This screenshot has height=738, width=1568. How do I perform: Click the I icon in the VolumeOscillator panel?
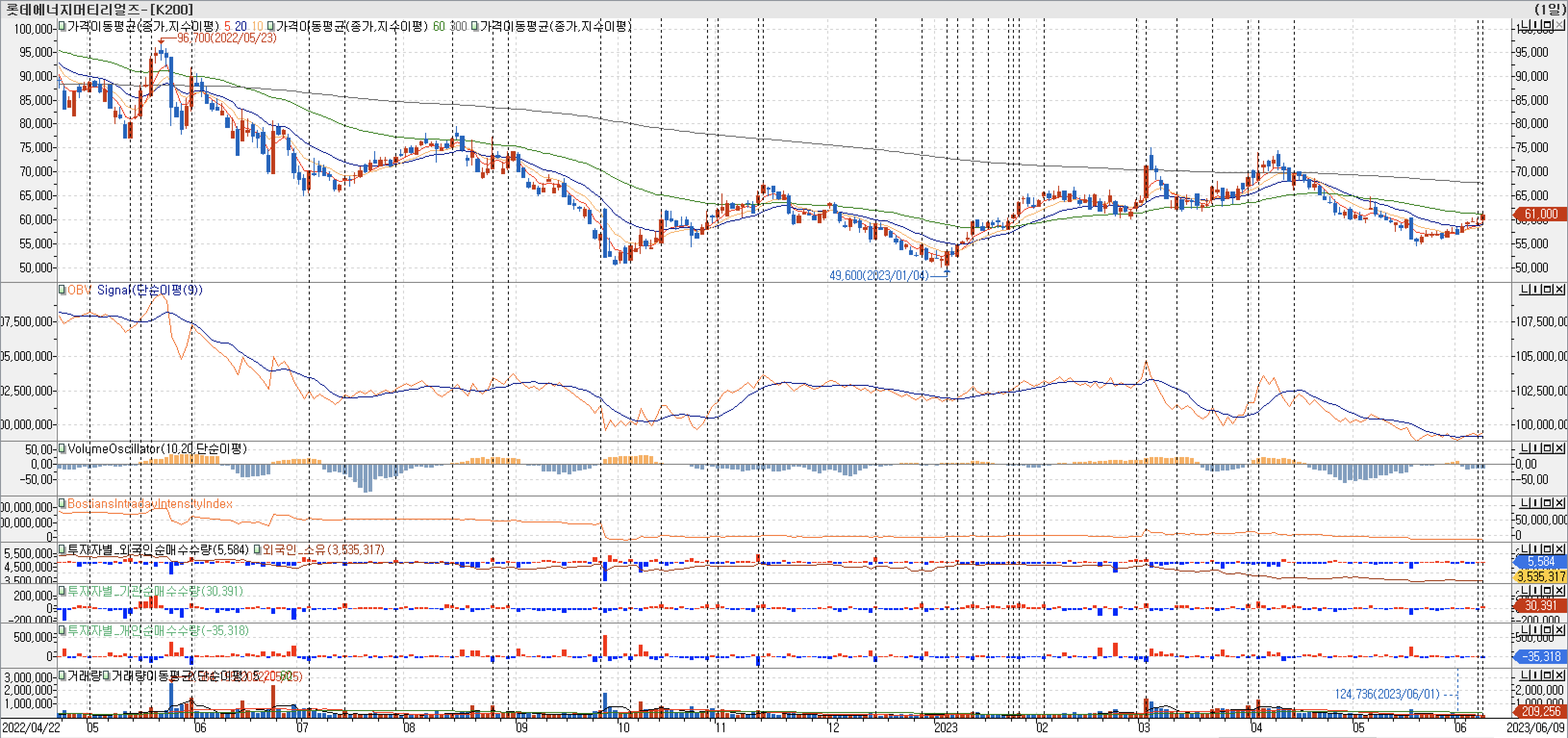1536,448
